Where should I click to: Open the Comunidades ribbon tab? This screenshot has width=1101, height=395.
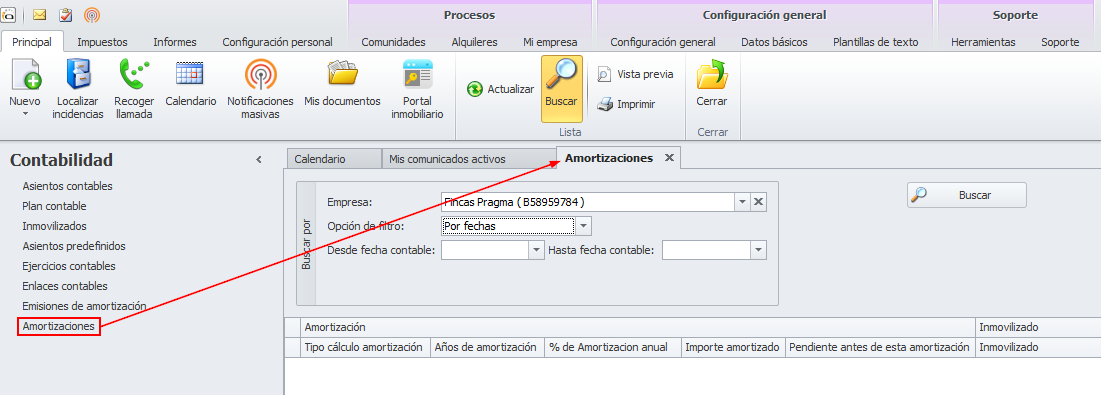point(393,42)
